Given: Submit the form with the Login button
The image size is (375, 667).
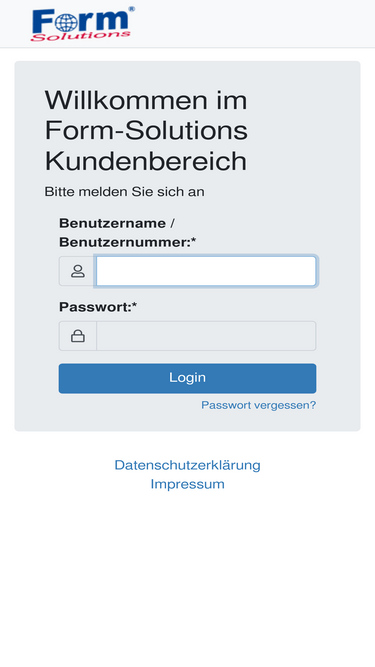Looking at the screenshot, I should [188, 378].
